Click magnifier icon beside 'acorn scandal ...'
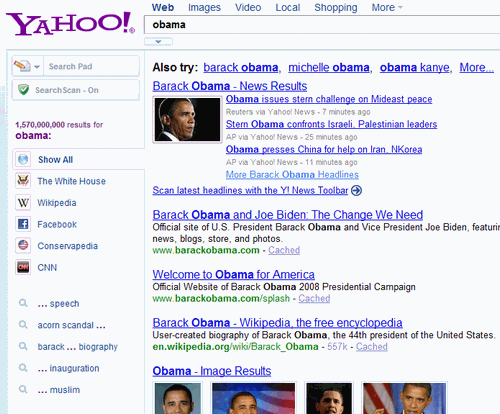500x414 pixels. point(23,325)
